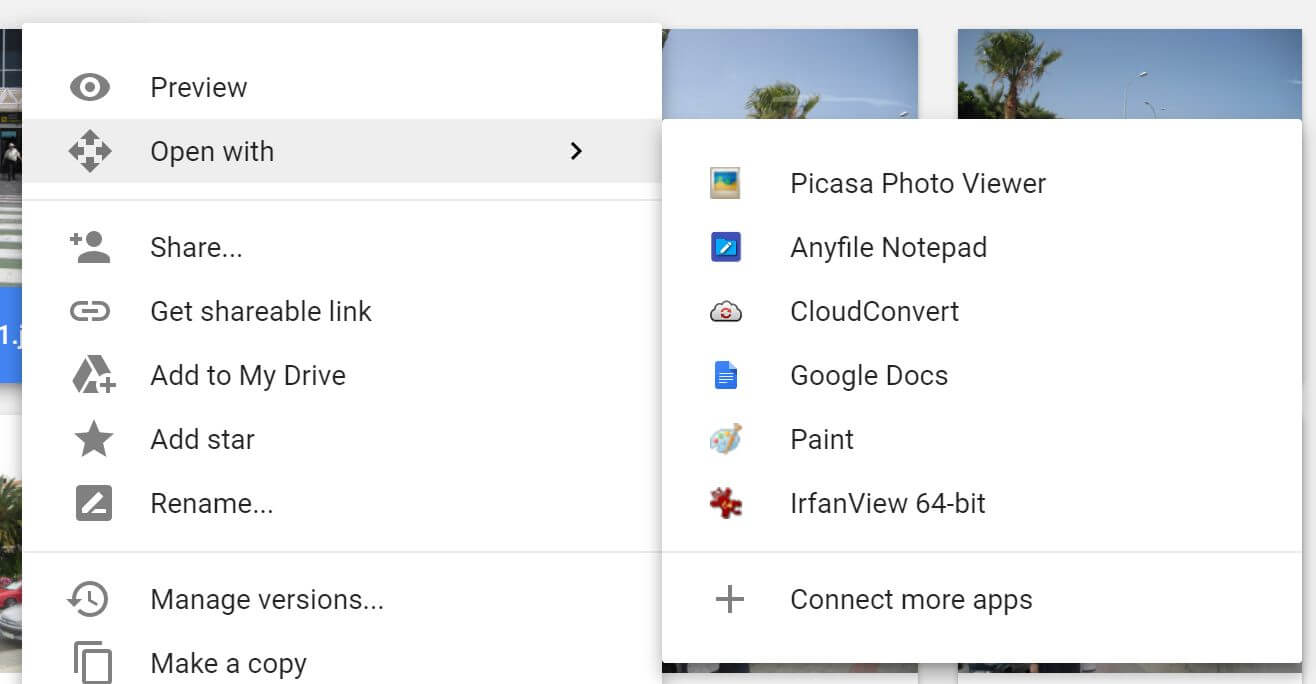1316x684 pixels.
Task: Click the eye icon next to Preview
Action: [90, 88]
